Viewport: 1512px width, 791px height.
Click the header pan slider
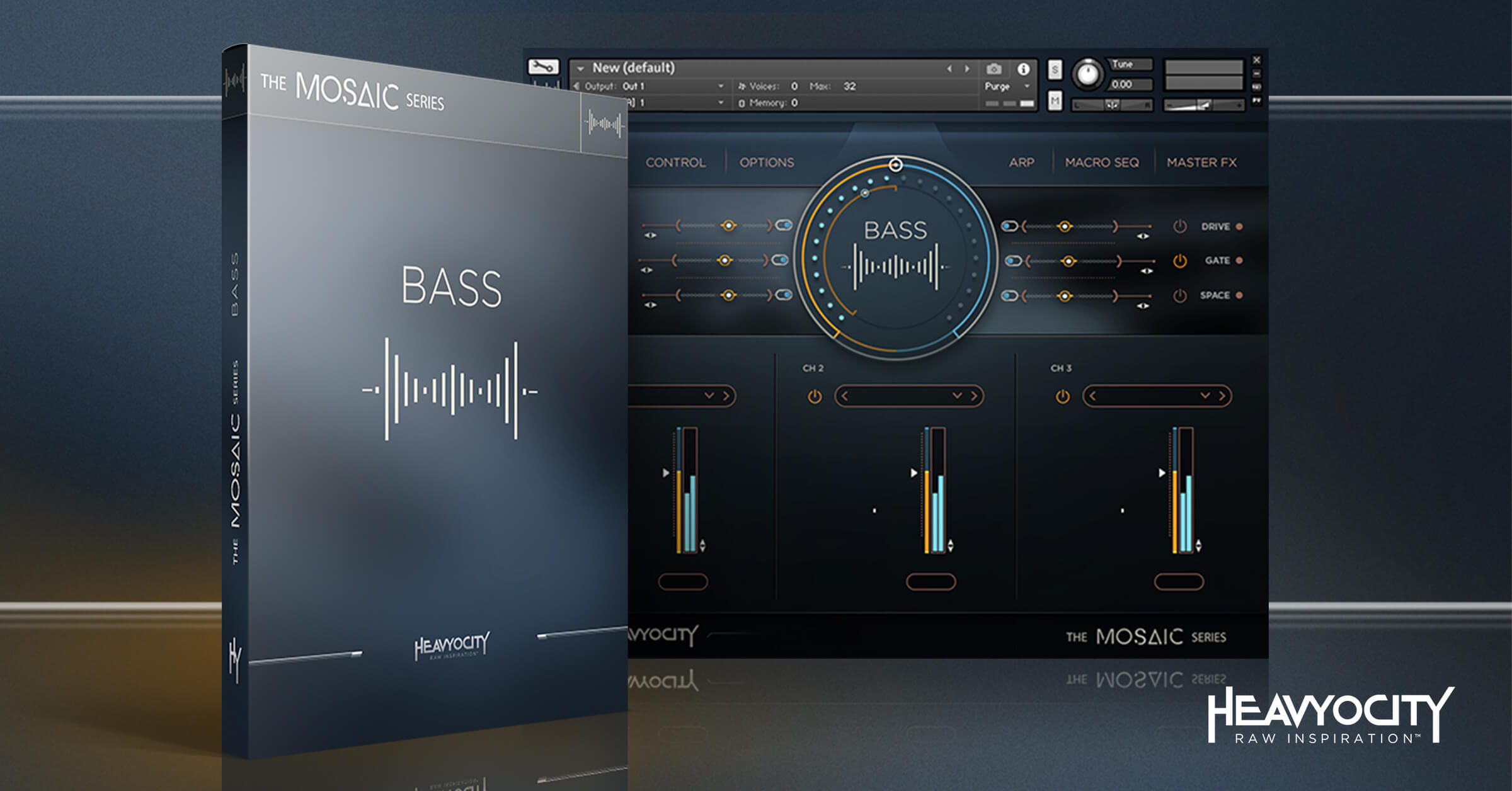(1112, 105)
